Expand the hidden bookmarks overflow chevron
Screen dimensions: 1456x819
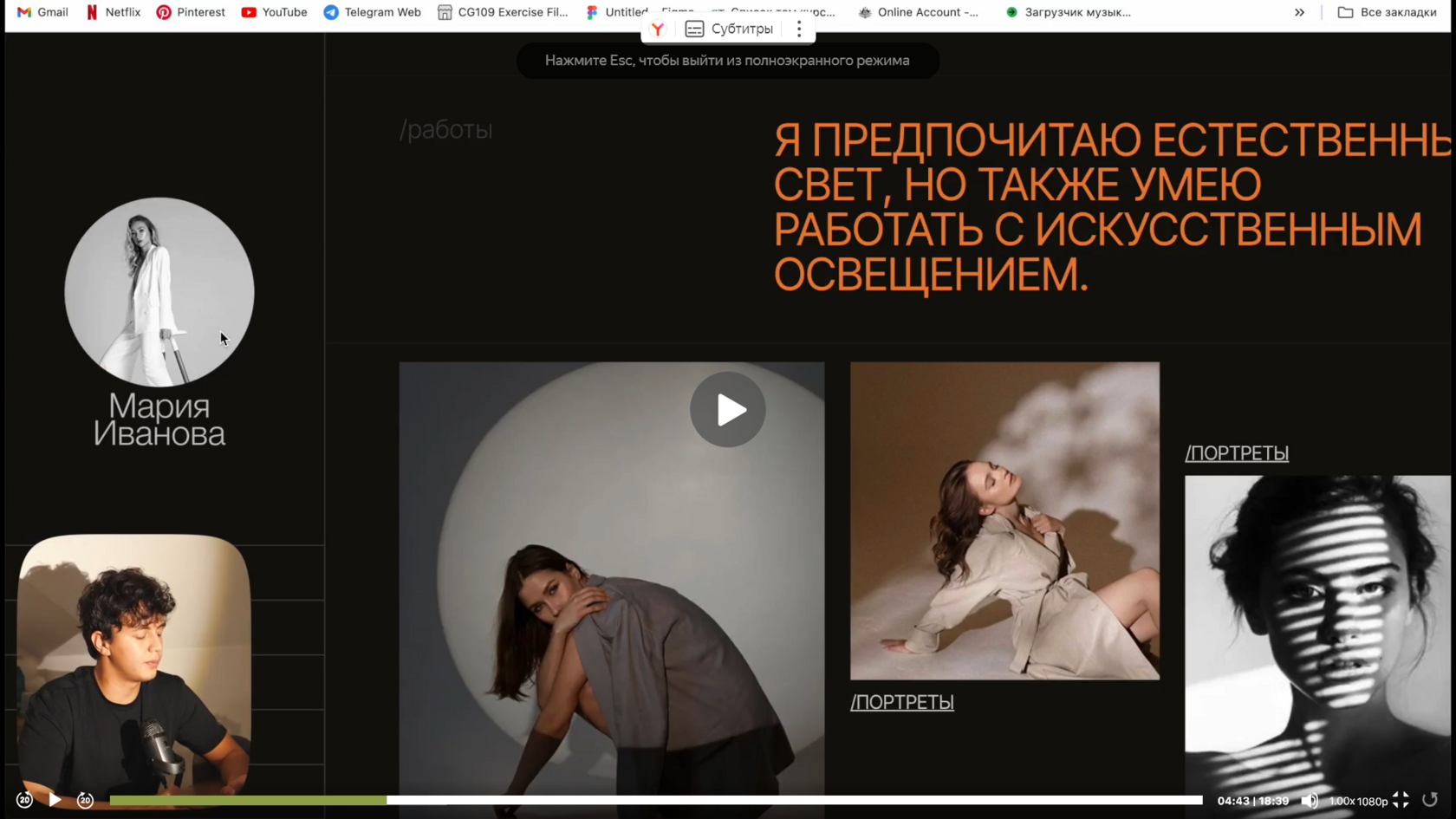point(1299,12)
